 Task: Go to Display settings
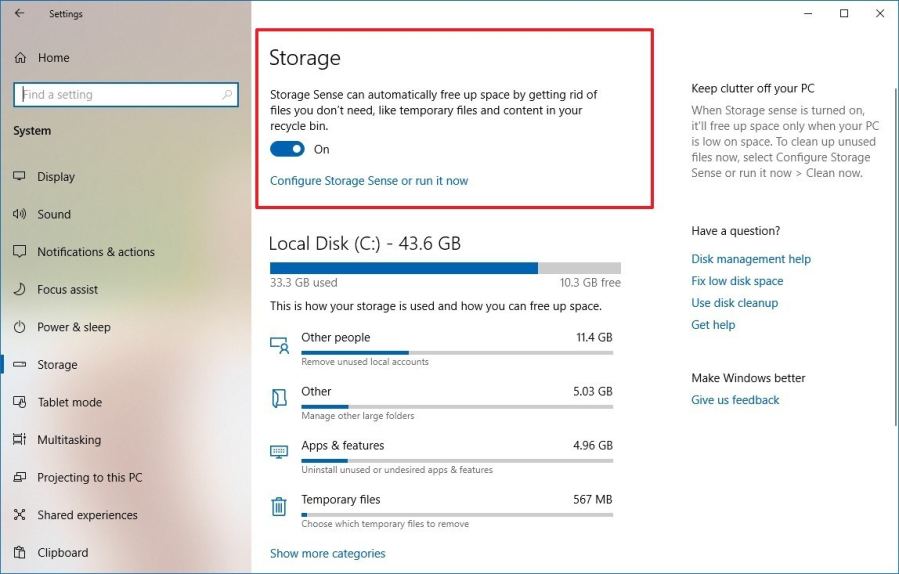point(56,177)
